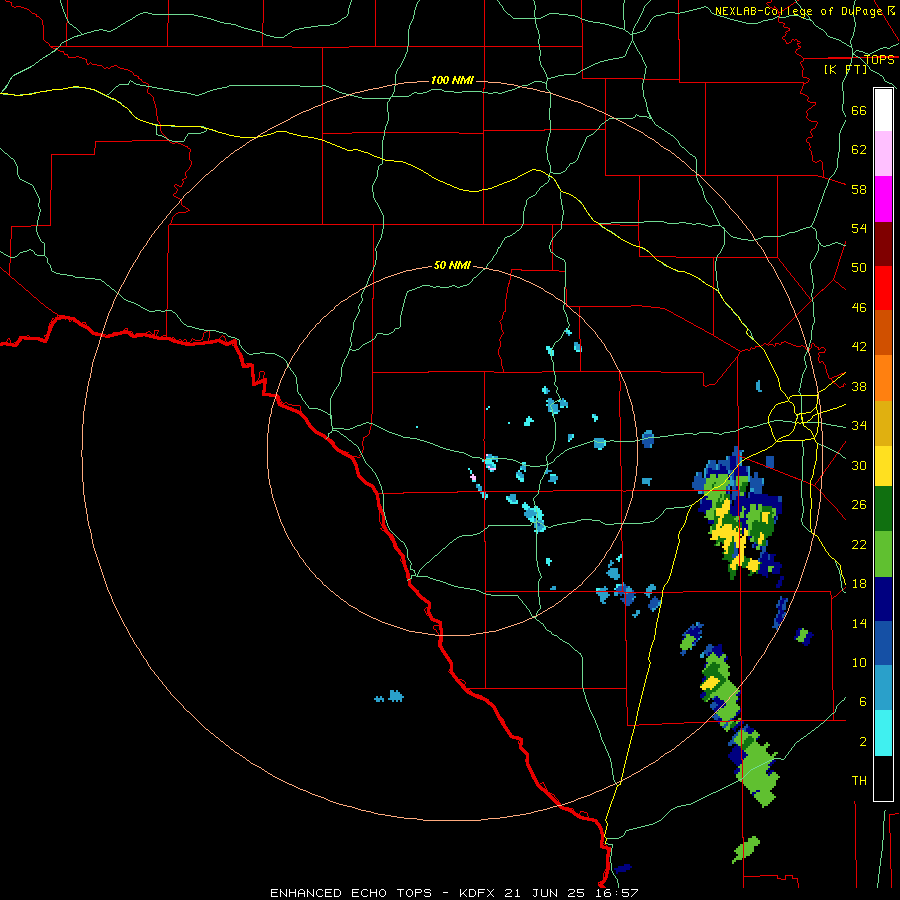
Task: Click legend value "54"
Action: [x=859, y=228]
